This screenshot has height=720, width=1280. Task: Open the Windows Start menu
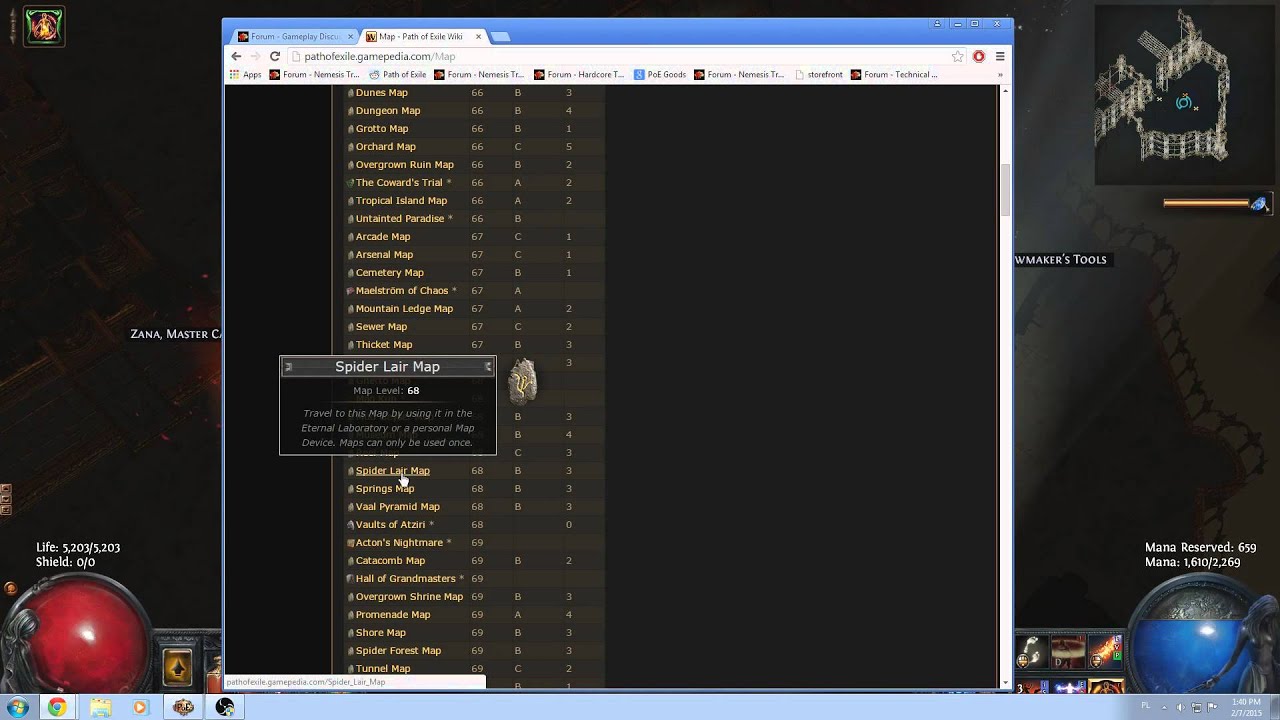(17, 707)
